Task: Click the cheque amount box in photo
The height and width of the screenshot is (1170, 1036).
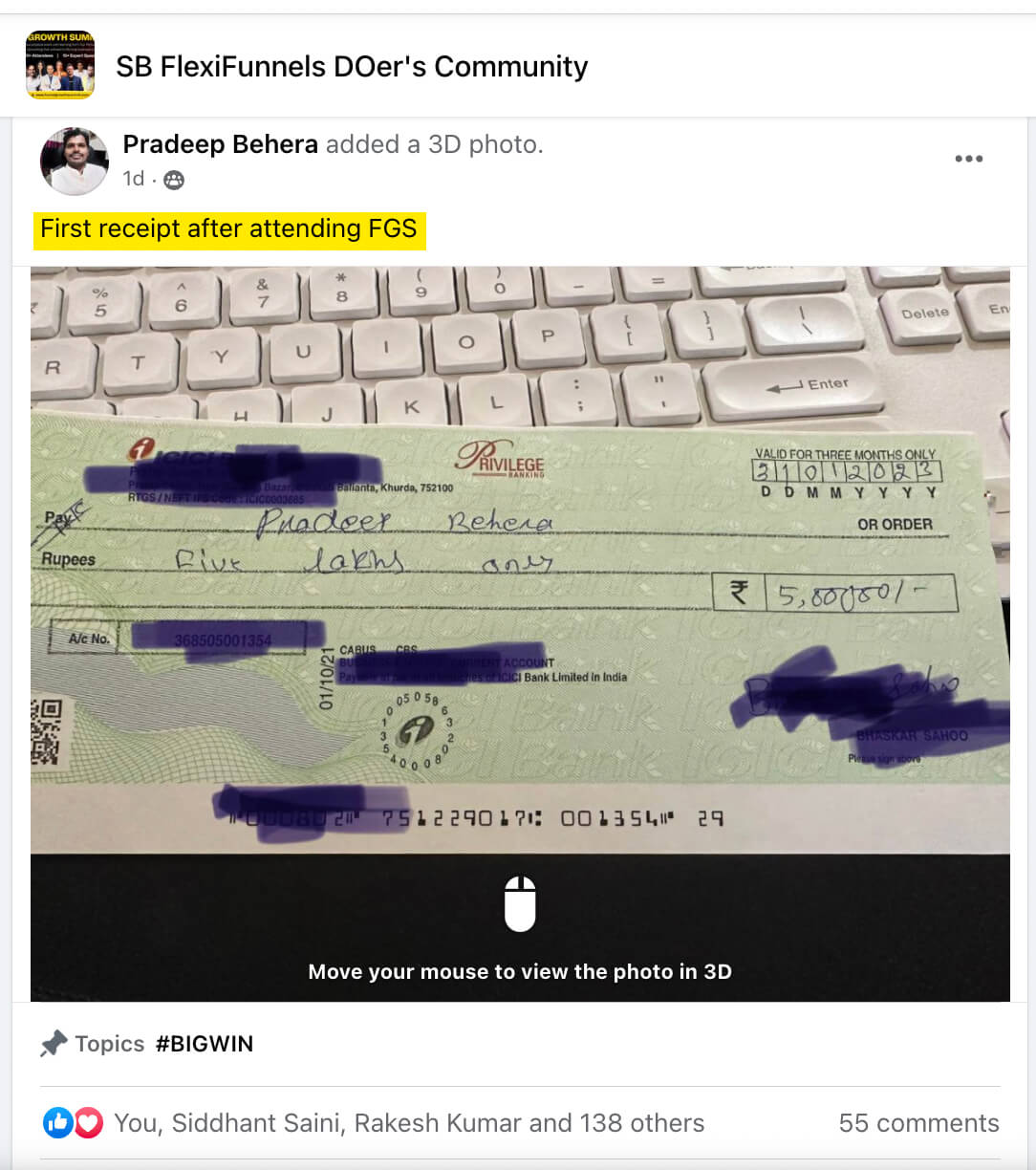Action: 836,593
